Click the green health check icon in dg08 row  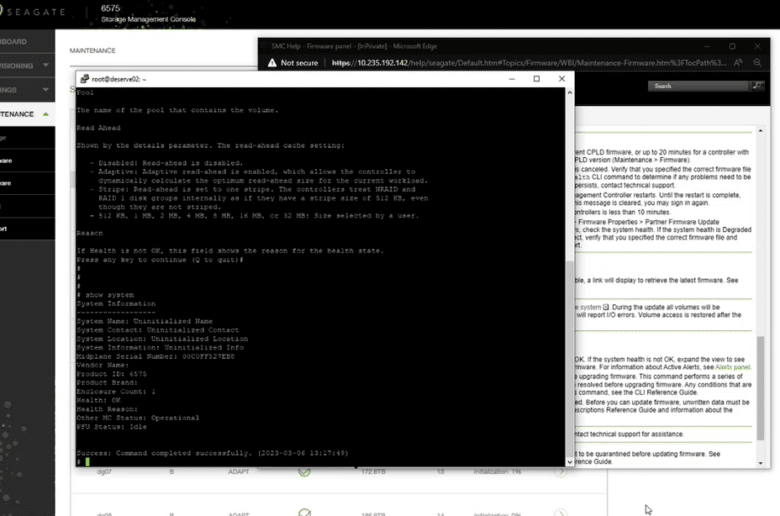(x=304, y=512)
